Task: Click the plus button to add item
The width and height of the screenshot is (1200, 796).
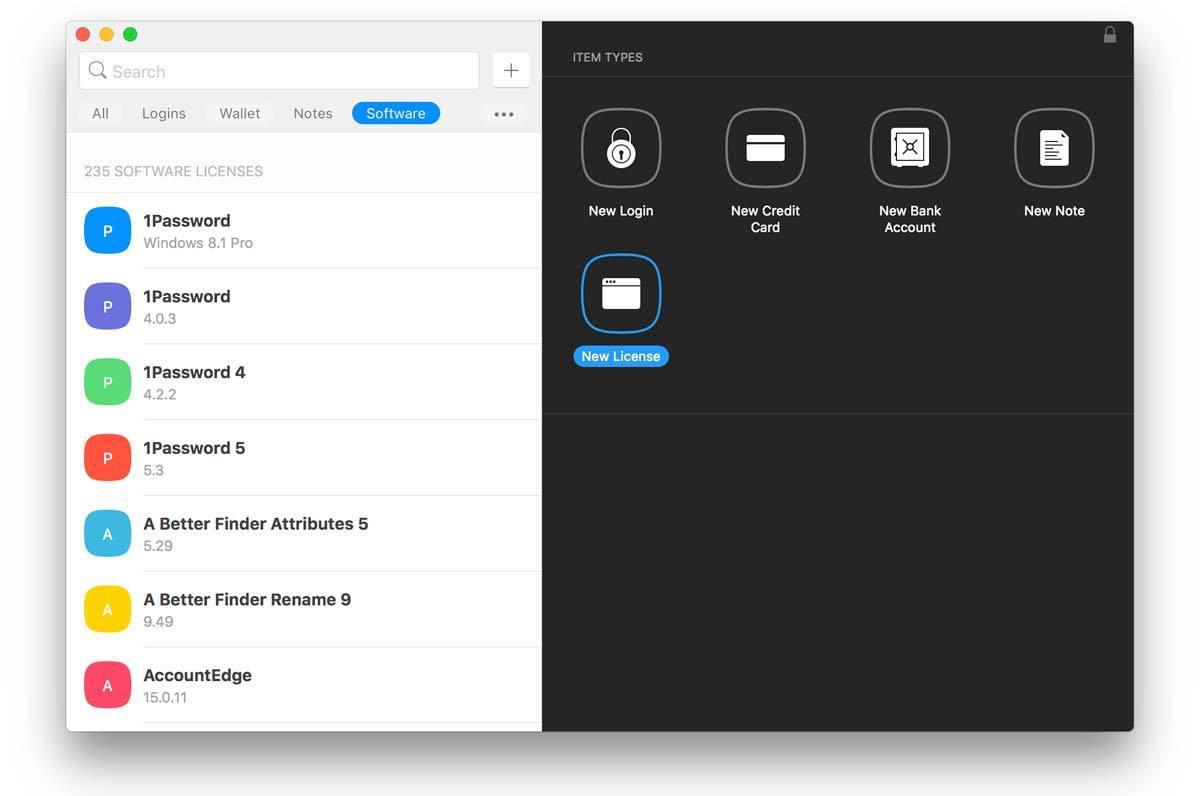Action: [x=511, y=70]
